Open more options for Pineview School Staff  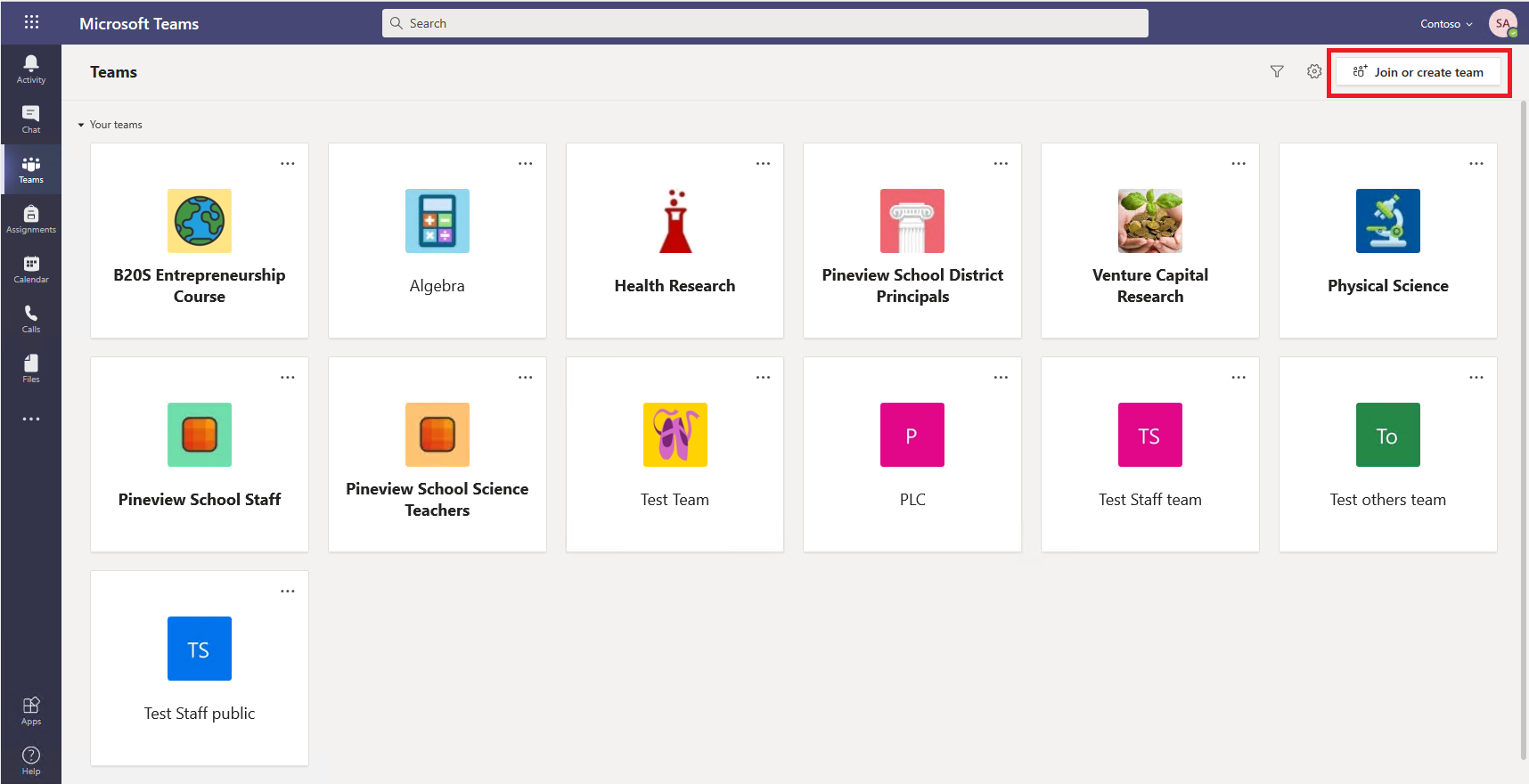pyautogui.click(x=288, y=378)
